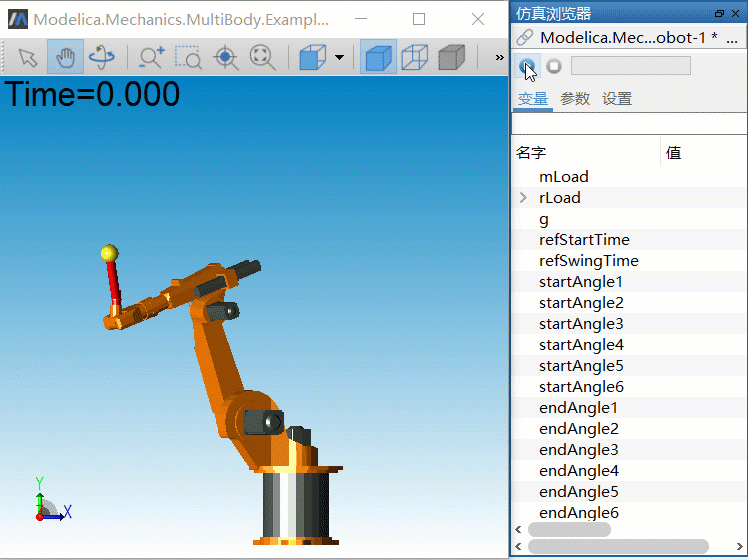Open the view orientation cube dropdown arrow

[x=340, y=58]
